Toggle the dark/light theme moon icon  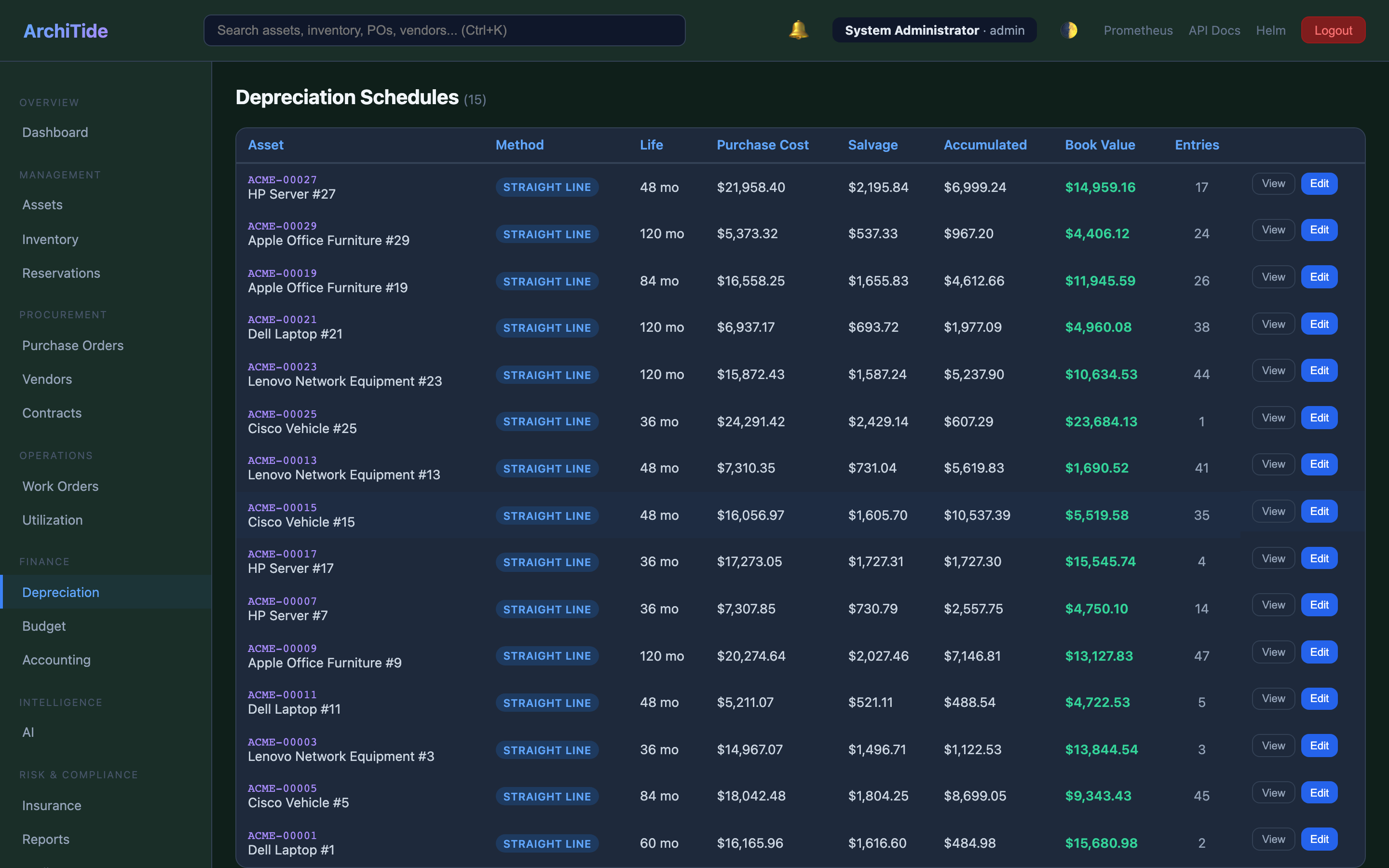[x=1069, y=30]
